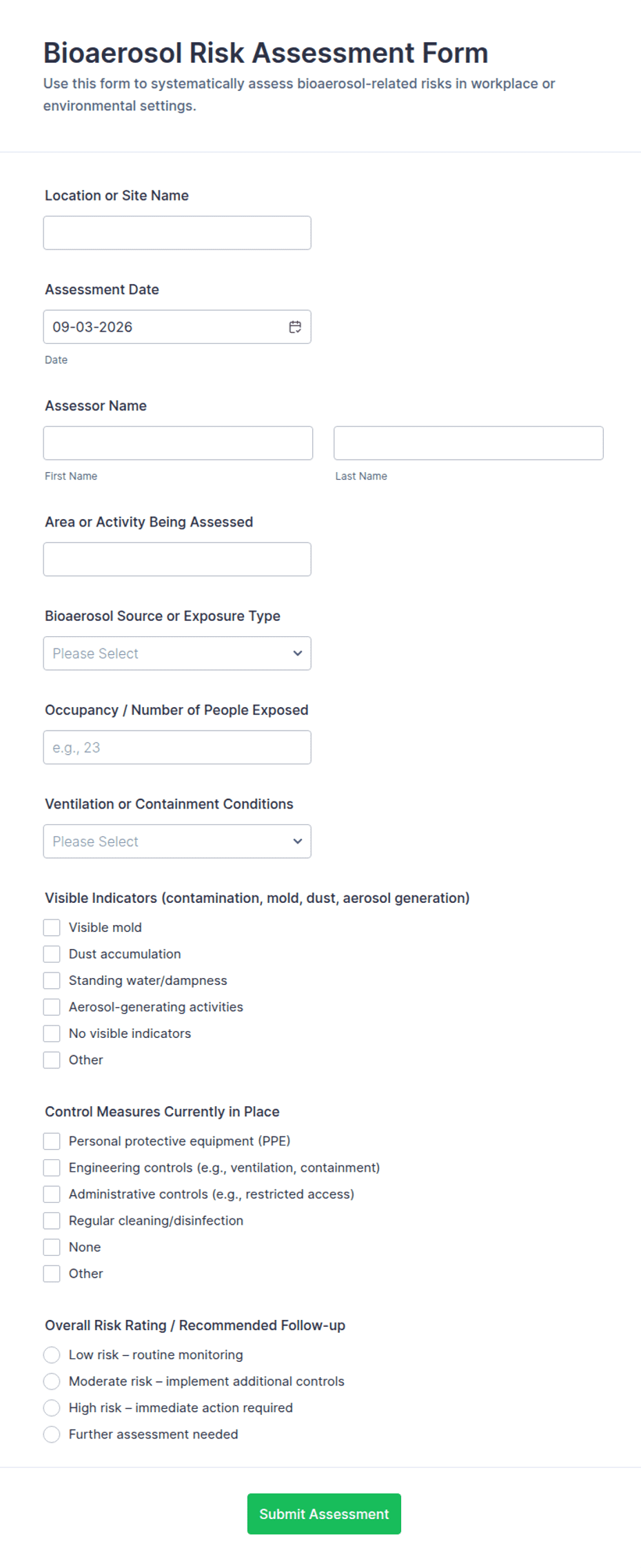Pick Further assessment needed radio option
Image resolution: width=641 pixels, height=1568 pixels.
(x=52, y=1434)
